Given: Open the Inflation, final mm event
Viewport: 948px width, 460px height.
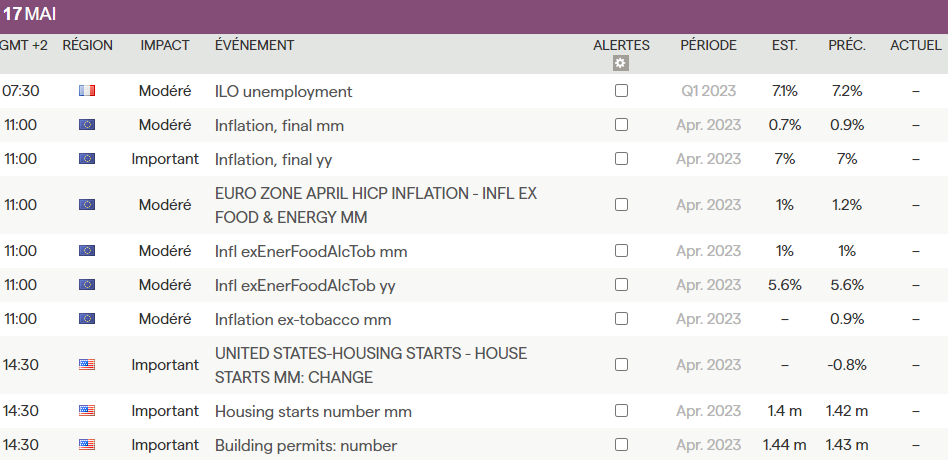Looking at the screenshot, I should click(x=279, y=125).
